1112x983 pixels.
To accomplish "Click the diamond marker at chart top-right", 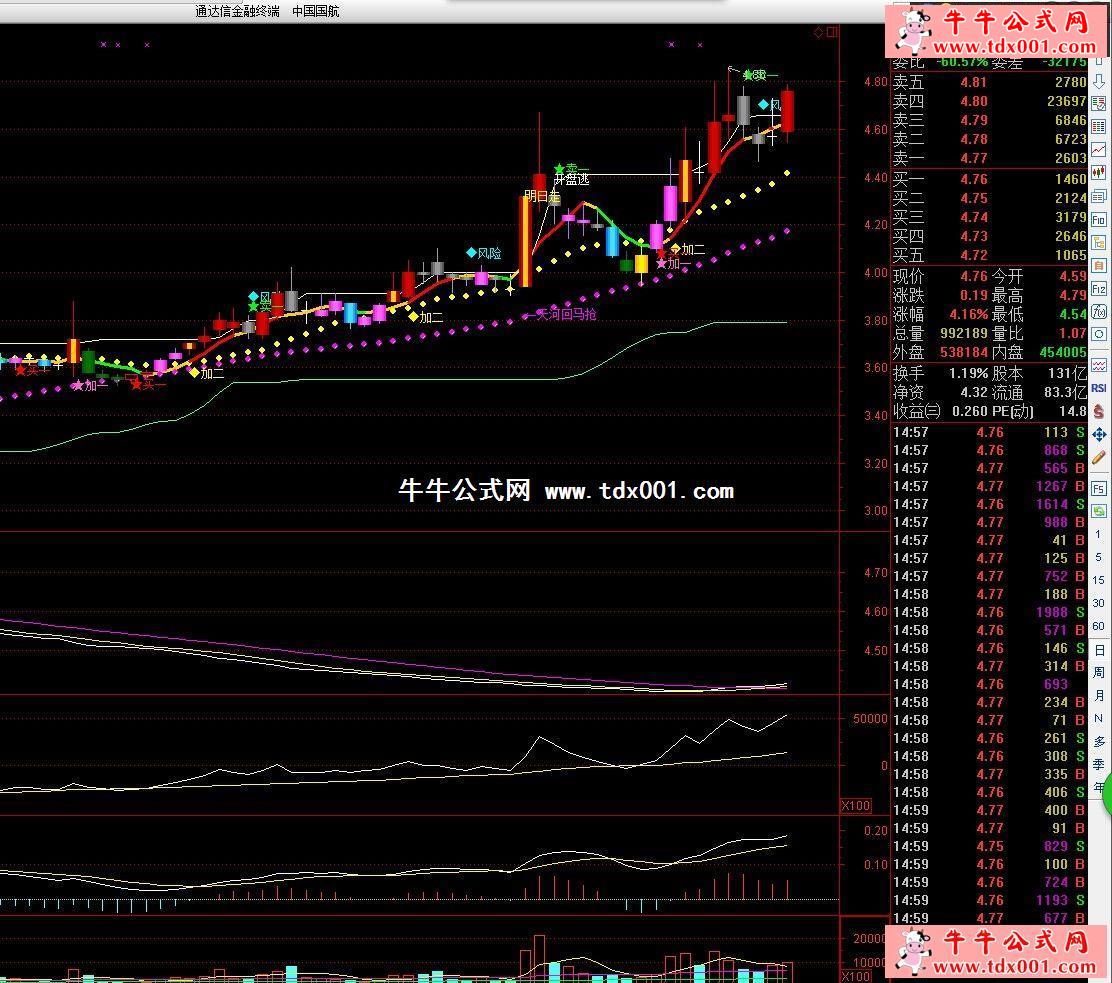I will (x=818, y=33).
